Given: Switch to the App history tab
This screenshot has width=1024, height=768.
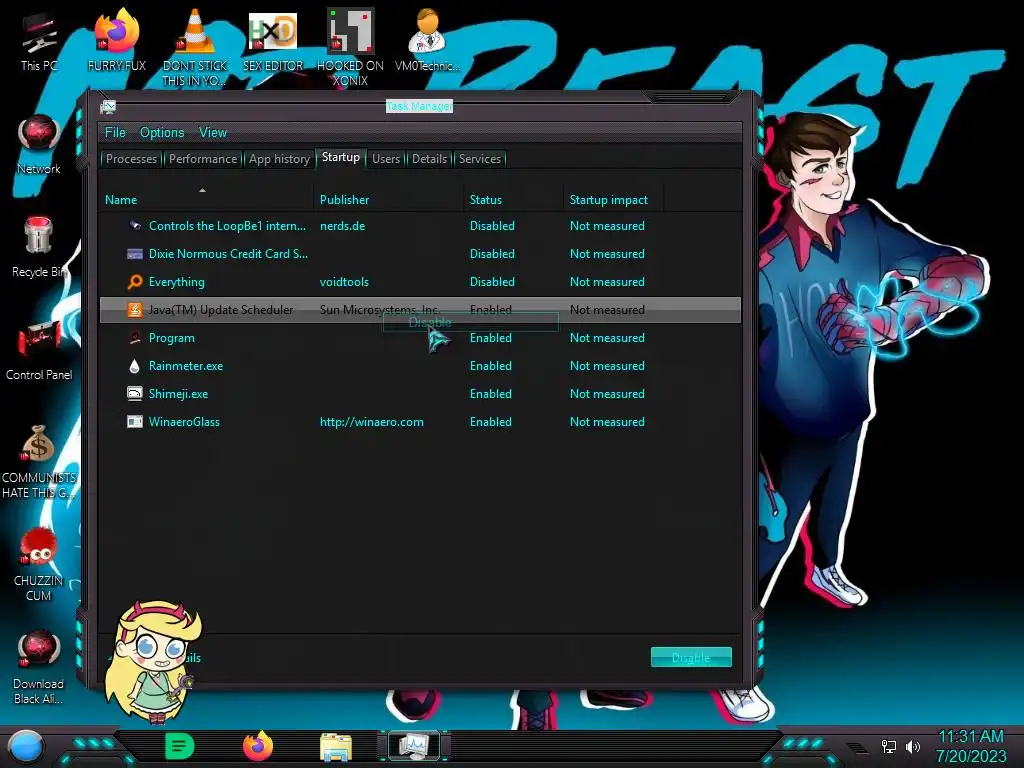Looking at the screenshot, I should point(280,159).
